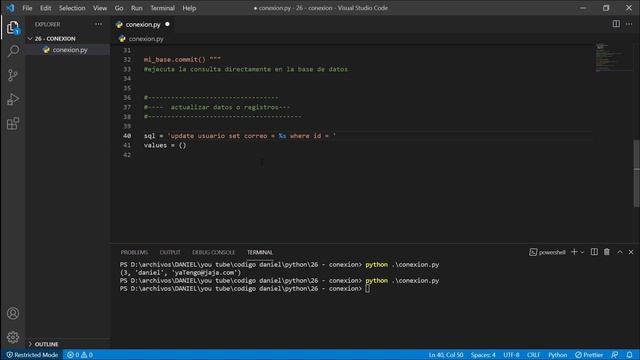Click the Explorer more actions ellipsis

point(98,24)
